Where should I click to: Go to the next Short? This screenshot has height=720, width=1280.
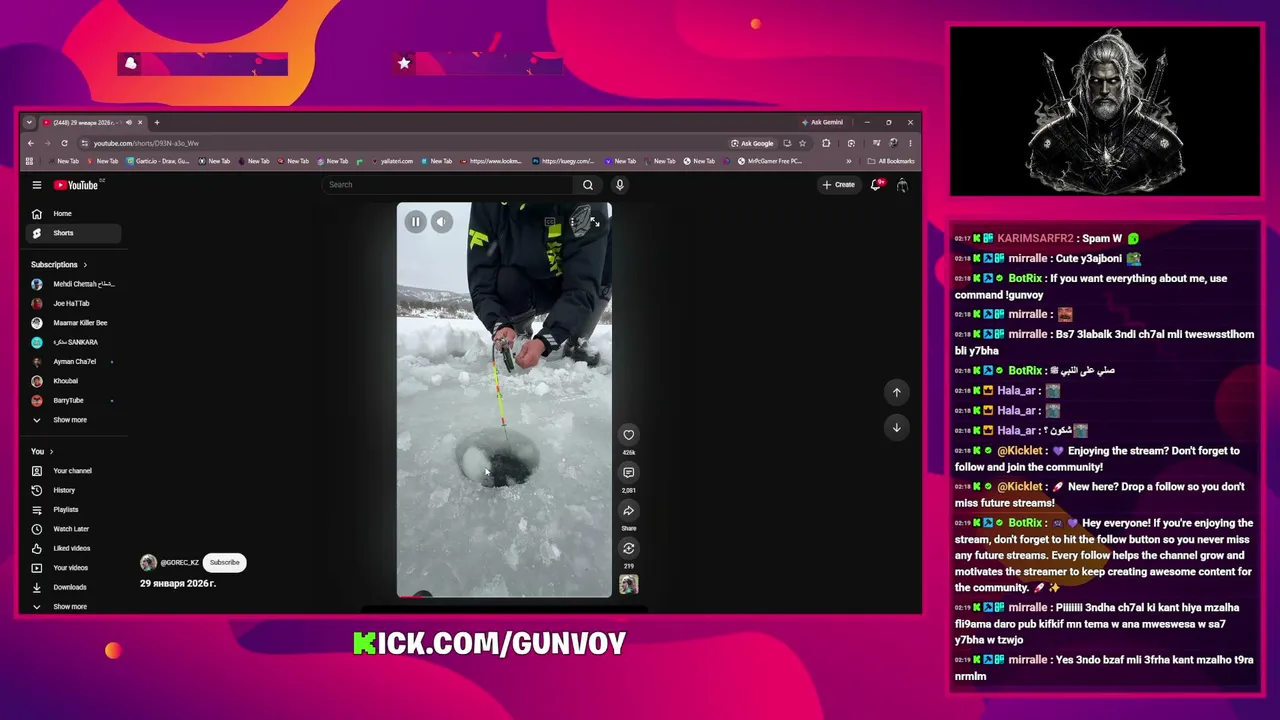(x=897, y=428)
